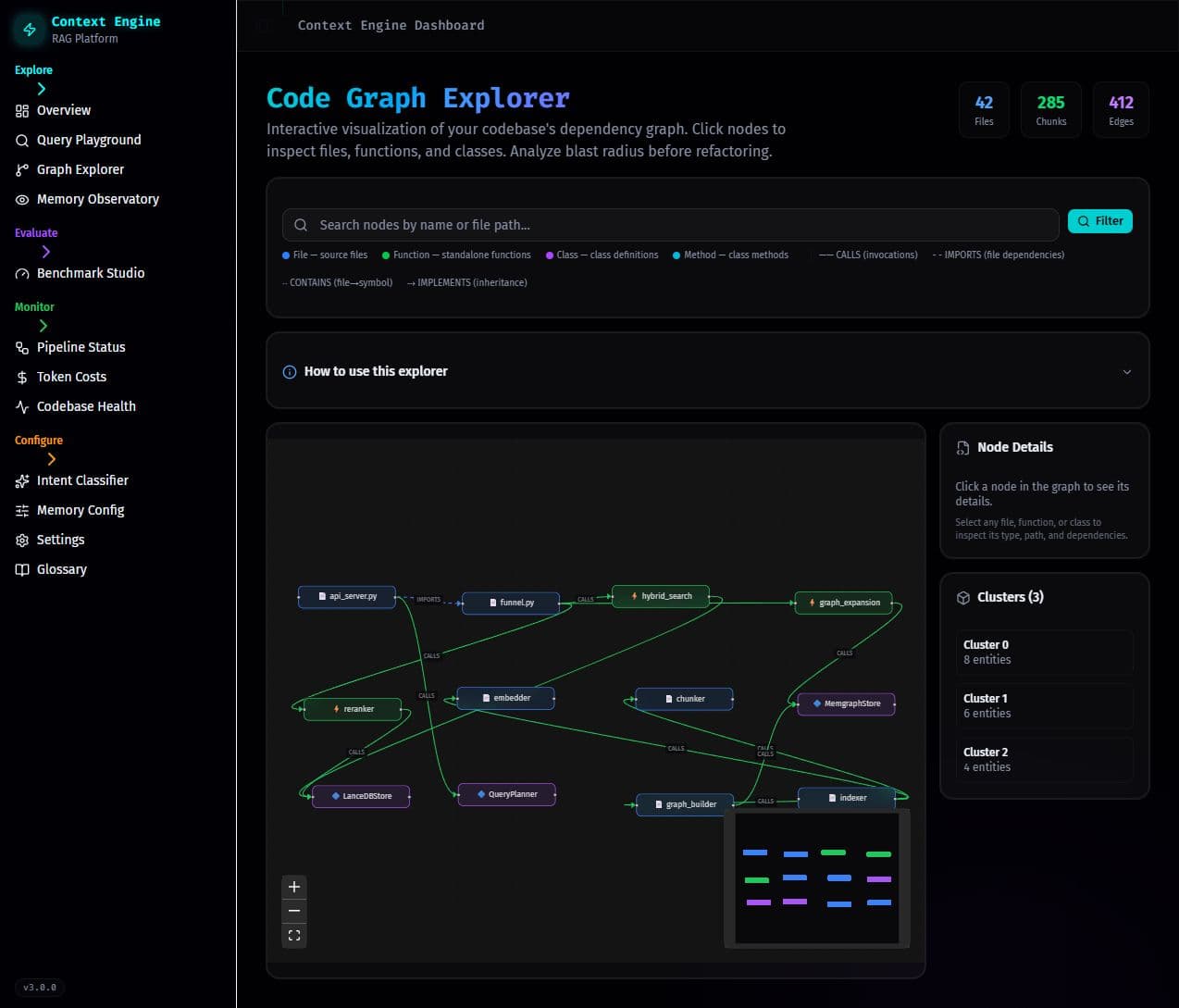Click the Clusters cube icon
The height and width of the screenshot is (1008, 1179).
click(963, 598)
